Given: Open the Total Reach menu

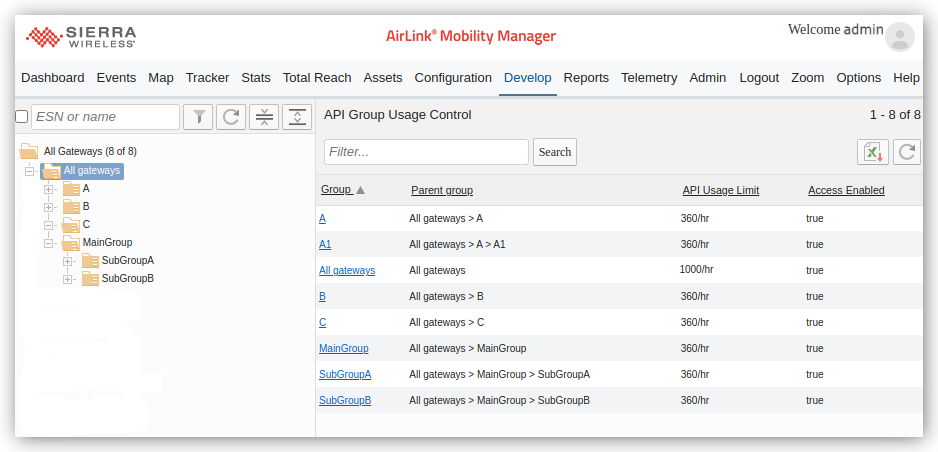Looking at the screenshot, I should pyautogui.click(x=317, y=78).
